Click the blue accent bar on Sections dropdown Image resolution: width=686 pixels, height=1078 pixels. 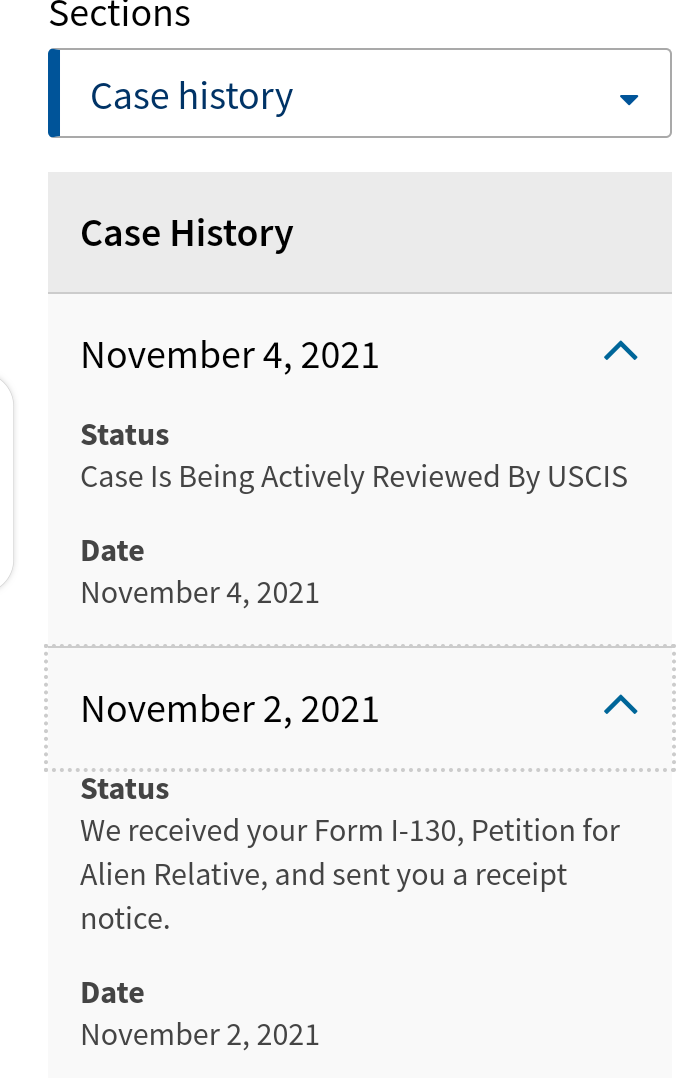click(54, 93)
